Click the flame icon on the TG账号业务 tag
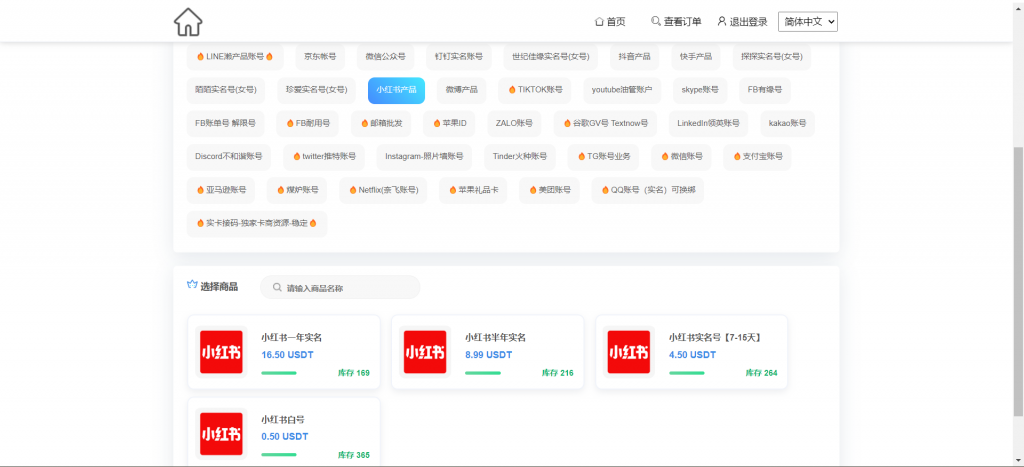This screenshot has height=467, width=1024. pos(581,157)
